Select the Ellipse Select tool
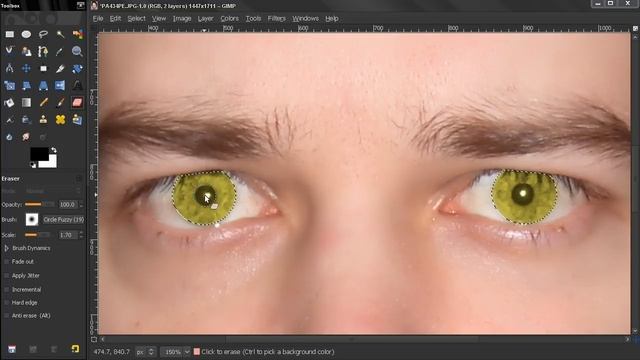Viewport: 640px width, 360px height. click(x=26, y=34)
